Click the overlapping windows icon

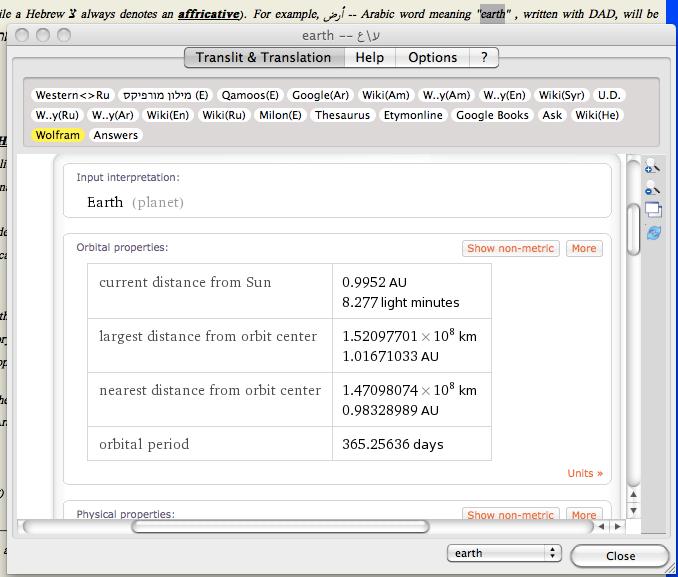pyautogui.click(x=652, y=210)
